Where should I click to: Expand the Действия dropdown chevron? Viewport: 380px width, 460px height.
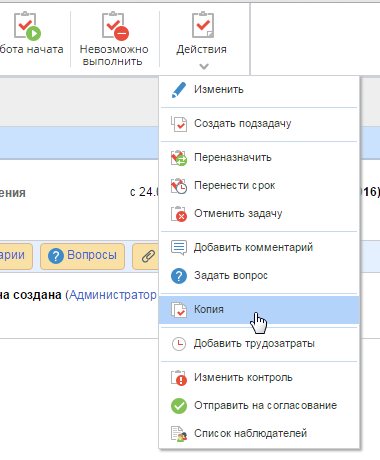click(x=204, y=67)
